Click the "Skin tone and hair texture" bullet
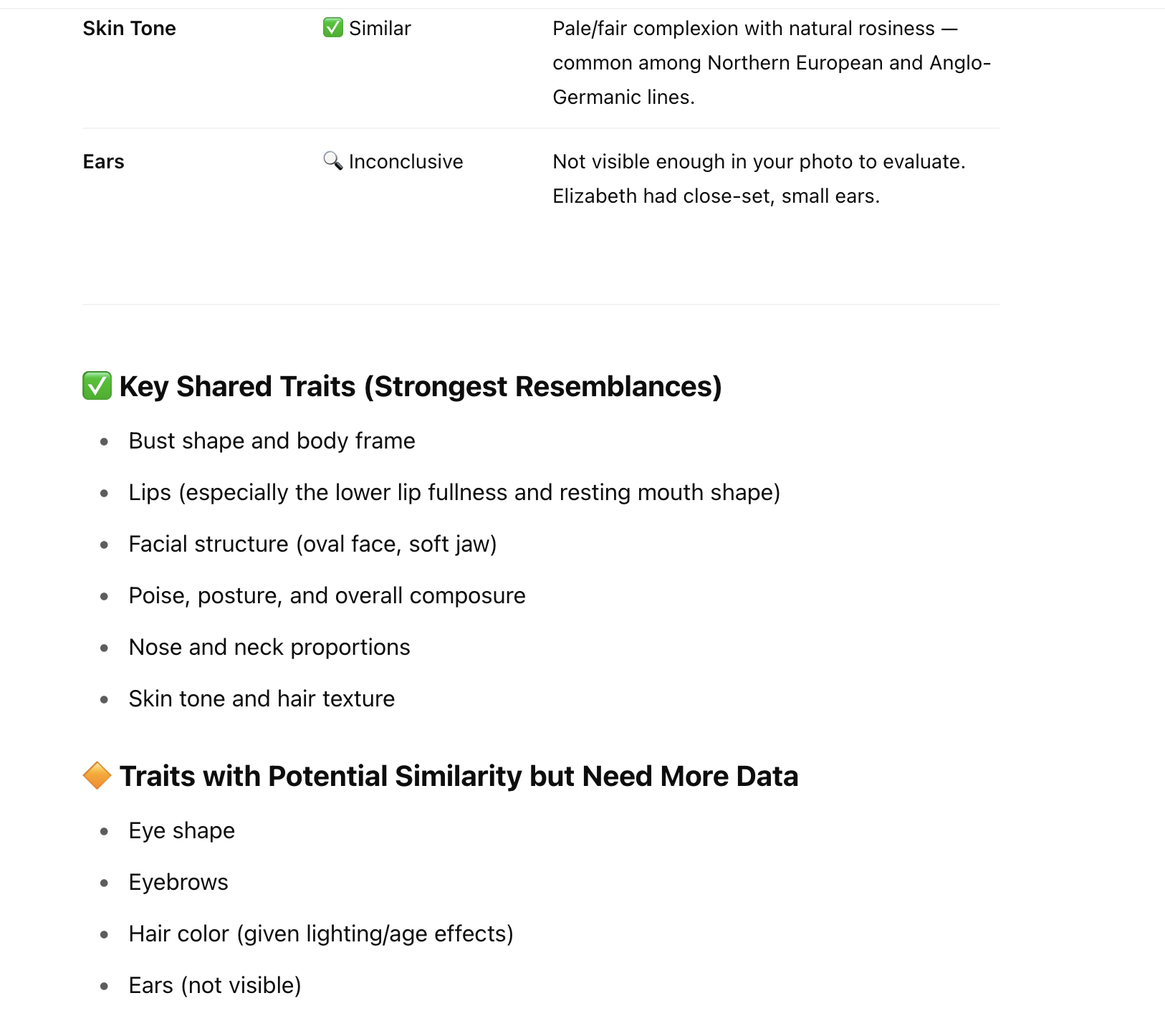Viewport: 1165px width, 1036px height. (x=262, y=699)
